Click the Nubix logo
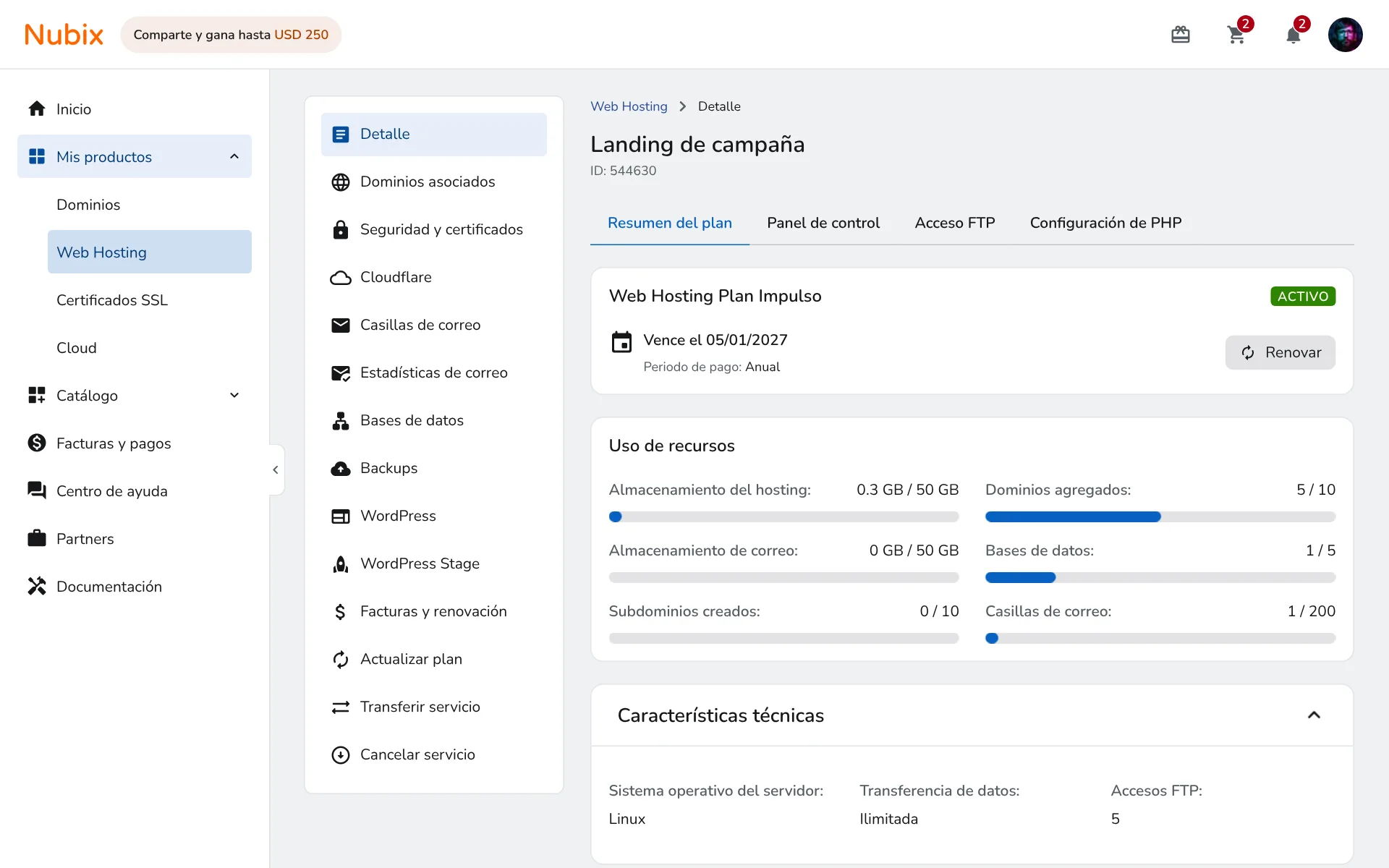Image resolution: width=1389 pixels, height=868 pixels. click(x=64, y=35)
